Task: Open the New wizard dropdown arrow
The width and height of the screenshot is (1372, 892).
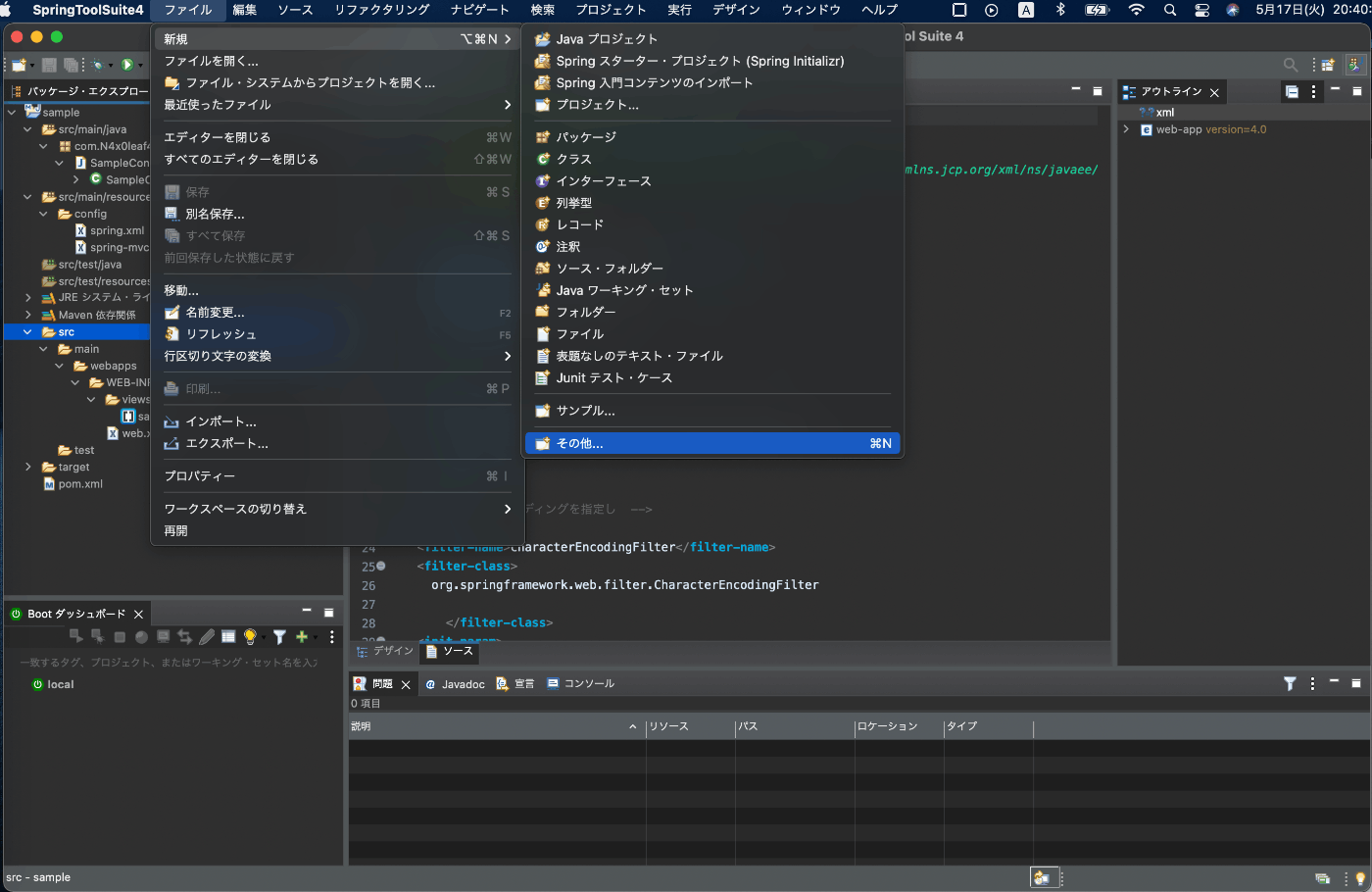Action: click(32, 66)
